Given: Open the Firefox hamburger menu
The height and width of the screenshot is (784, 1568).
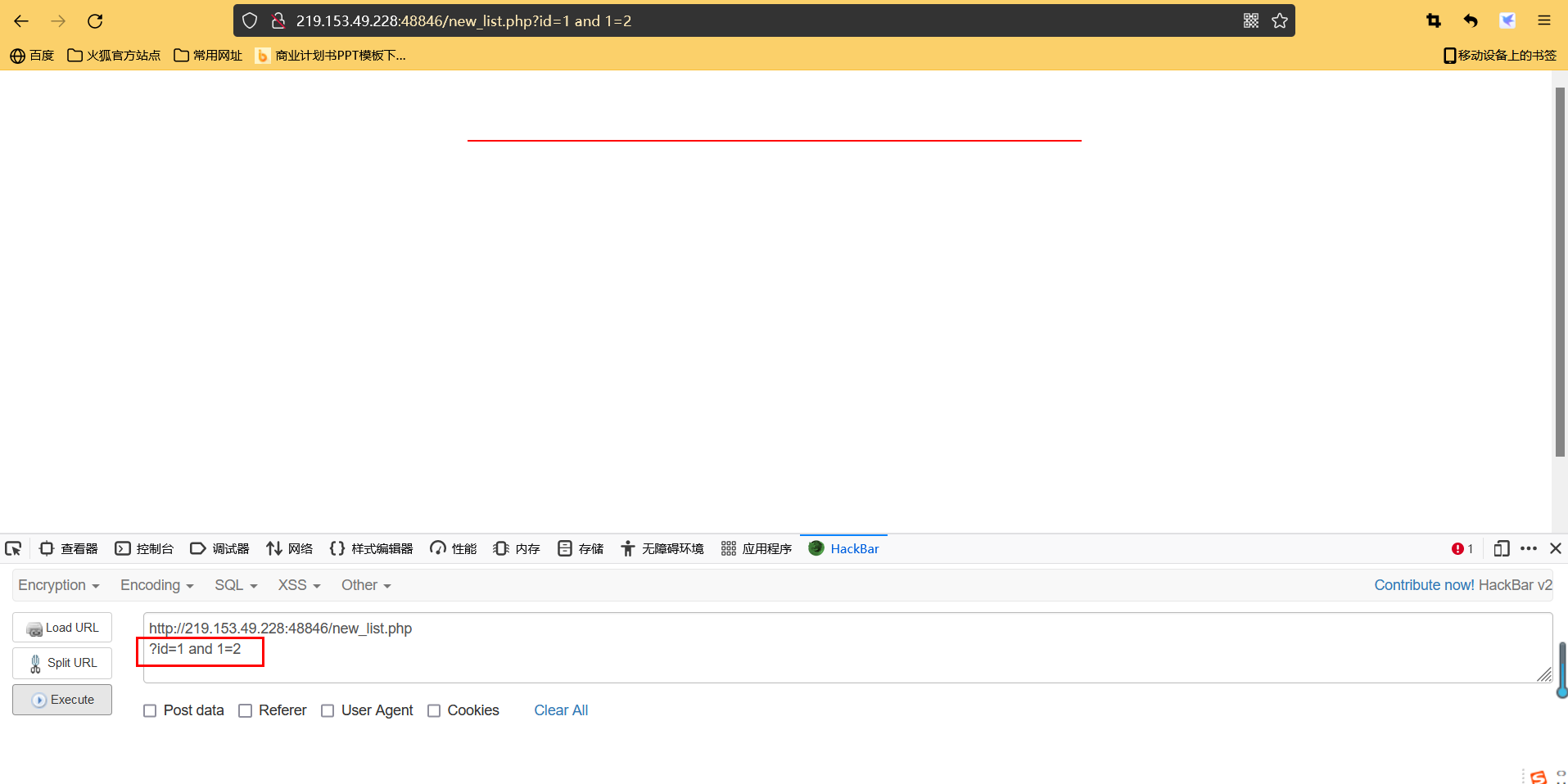Looking at the screenshot, I should 1544,21.
